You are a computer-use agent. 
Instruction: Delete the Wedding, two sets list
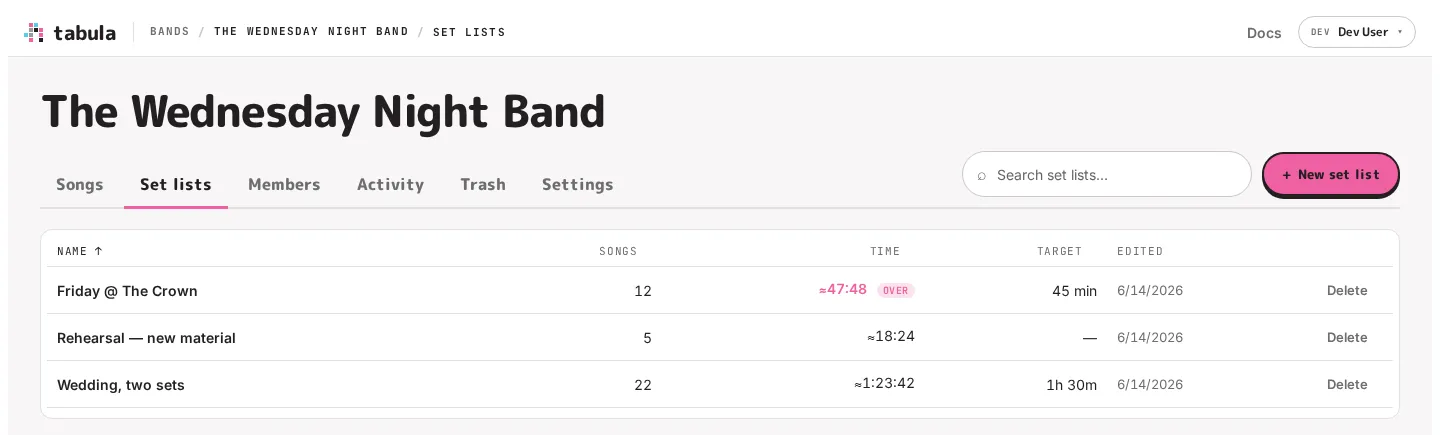[x=1347, y=385]
